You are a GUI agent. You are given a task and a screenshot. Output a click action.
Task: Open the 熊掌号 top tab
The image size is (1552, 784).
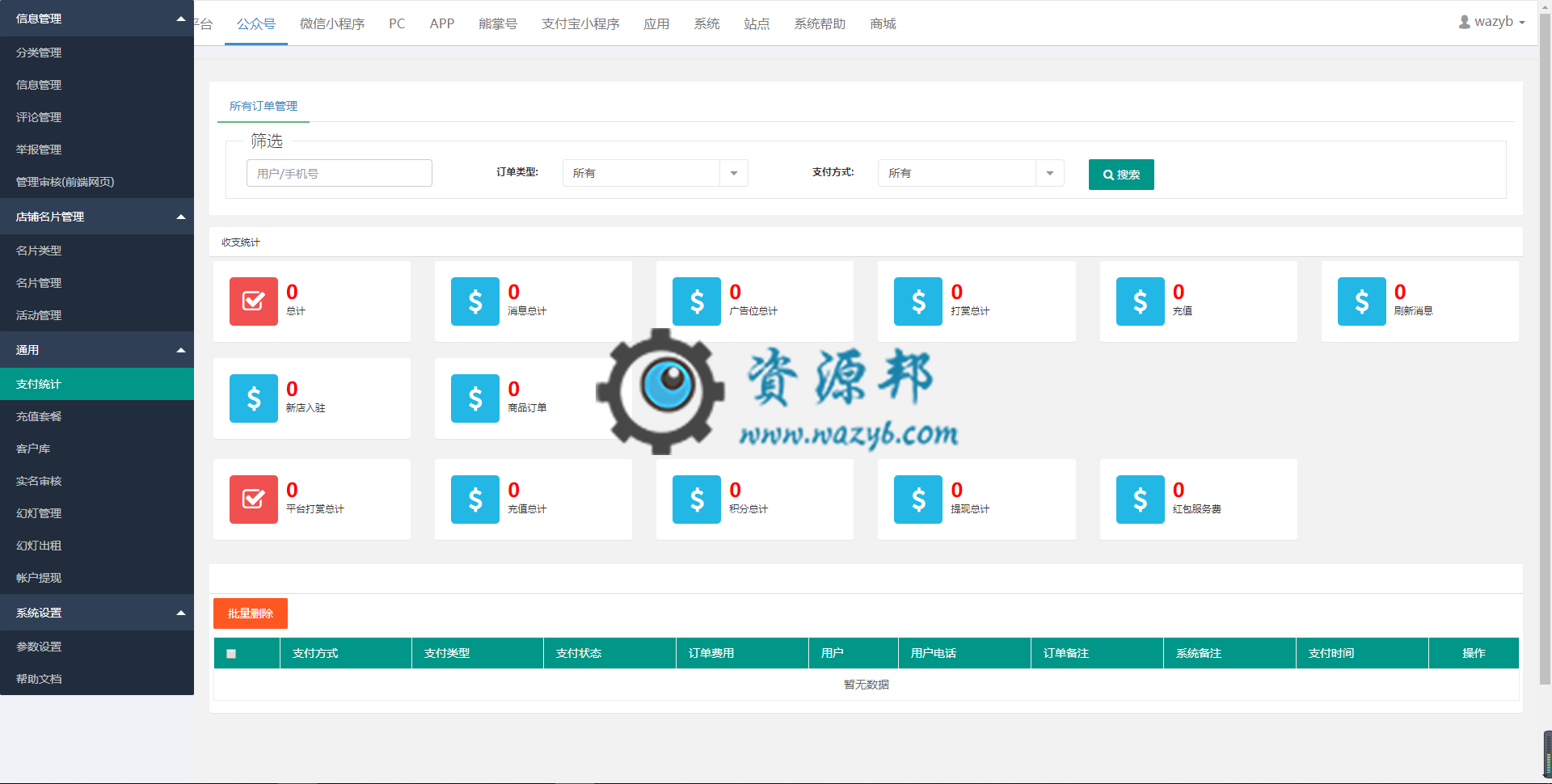(x=498, y=23)
